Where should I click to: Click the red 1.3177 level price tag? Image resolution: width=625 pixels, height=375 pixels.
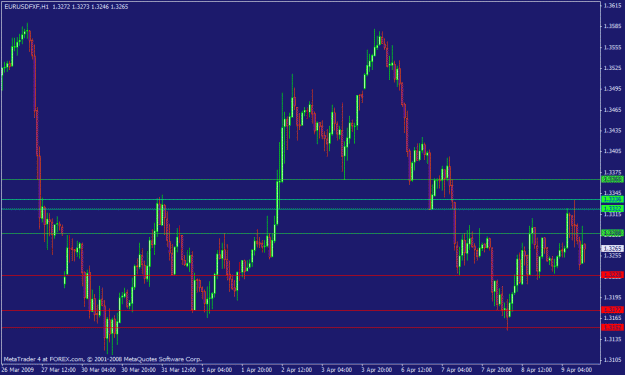[612, 310]
